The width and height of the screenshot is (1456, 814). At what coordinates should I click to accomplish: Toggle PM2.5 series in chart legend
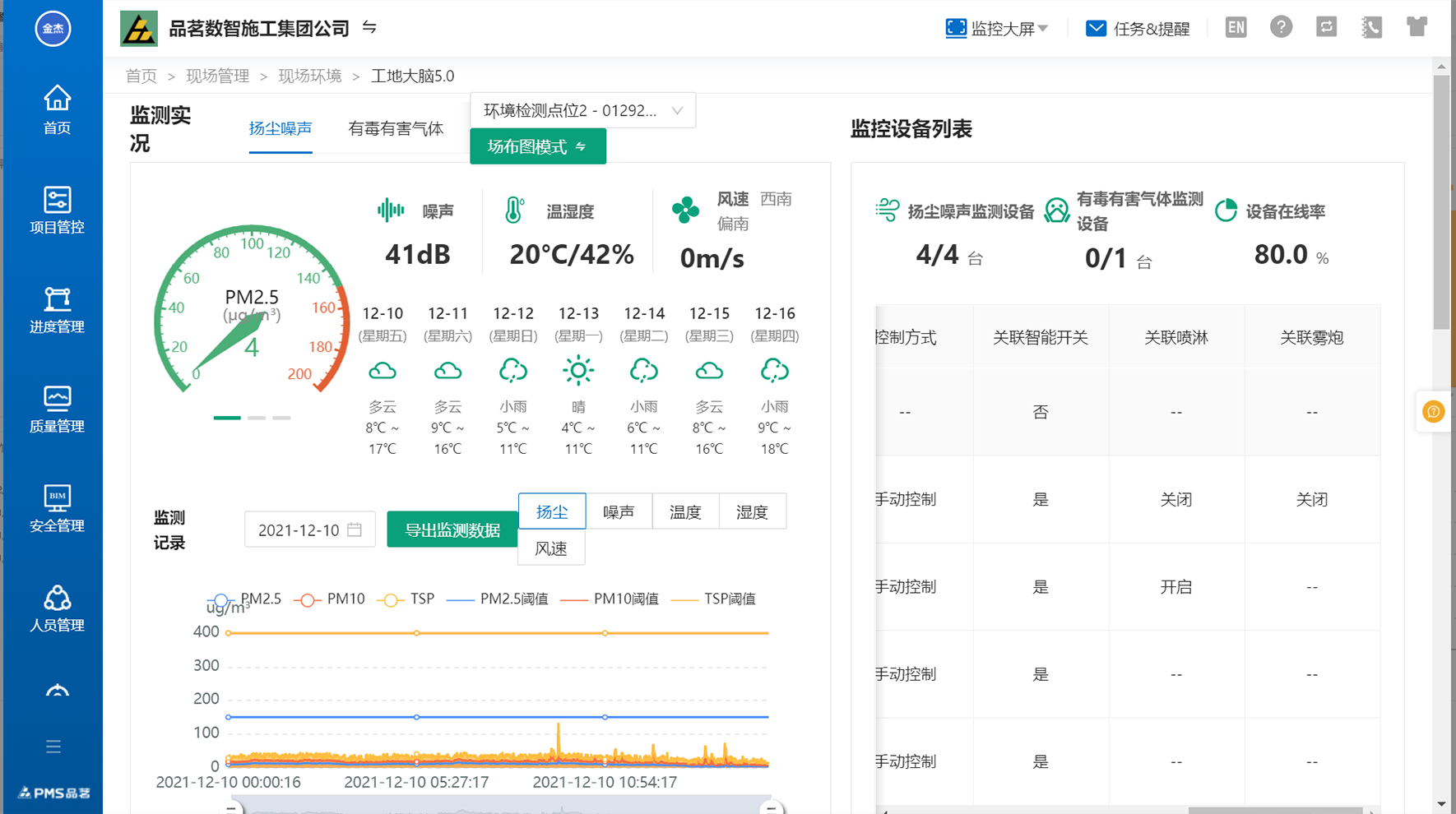[x=244, y=599]
